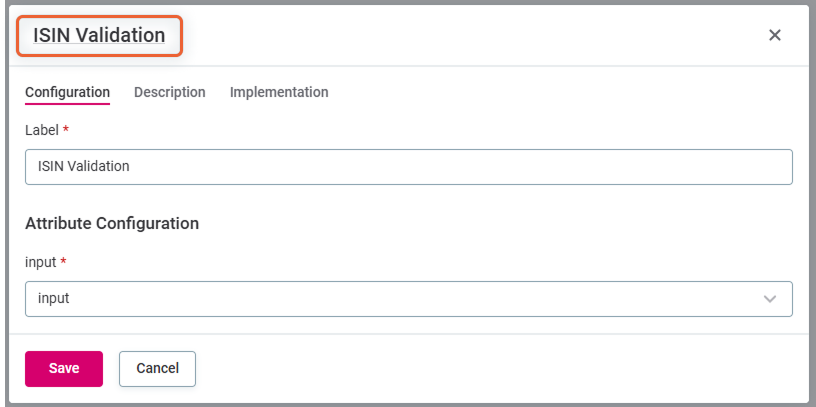Switch to the Configuration tab
Image resolution: width=816 pixels, height=407 pixels.
pyautogui.click(x=67, y=92)
